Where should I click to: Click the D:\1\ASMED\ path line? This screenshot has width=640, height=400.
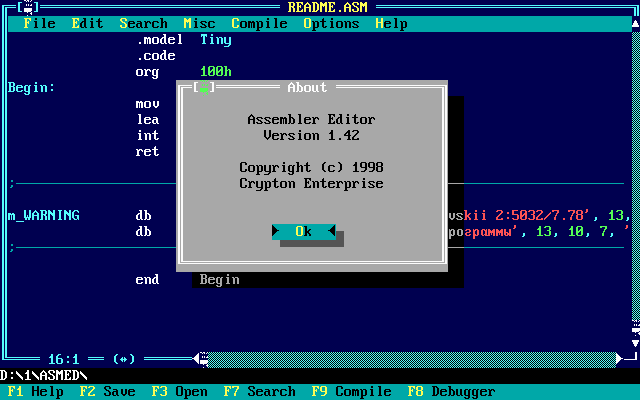pyautogui.click(x=44, y=376)
